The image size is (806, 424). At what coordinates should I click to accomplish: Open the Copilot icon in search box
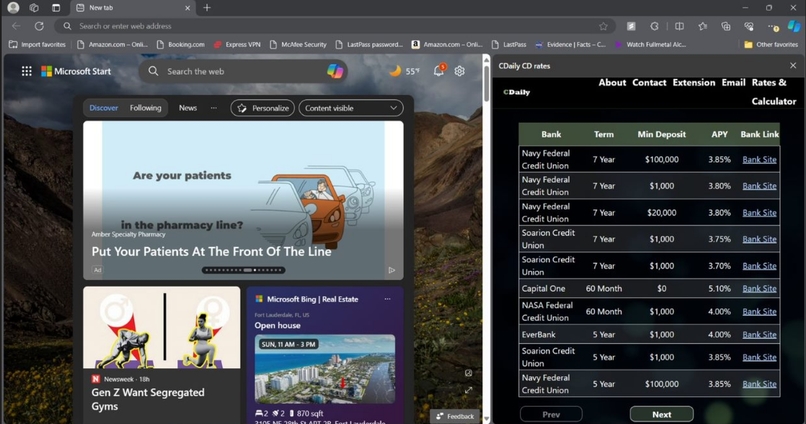(335, 71)
